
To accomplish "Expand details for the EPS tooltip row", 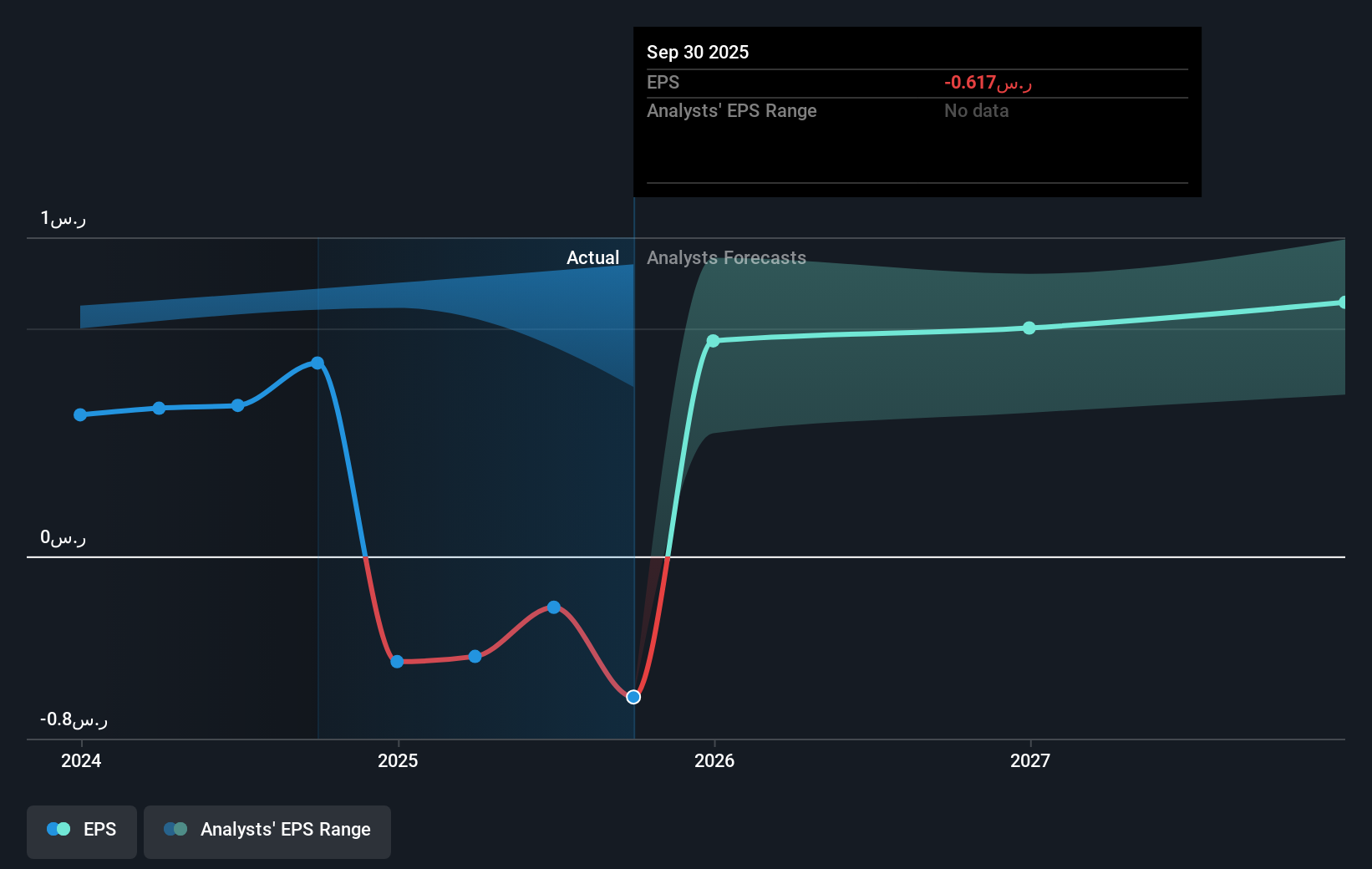I will (x=663, y=82).
